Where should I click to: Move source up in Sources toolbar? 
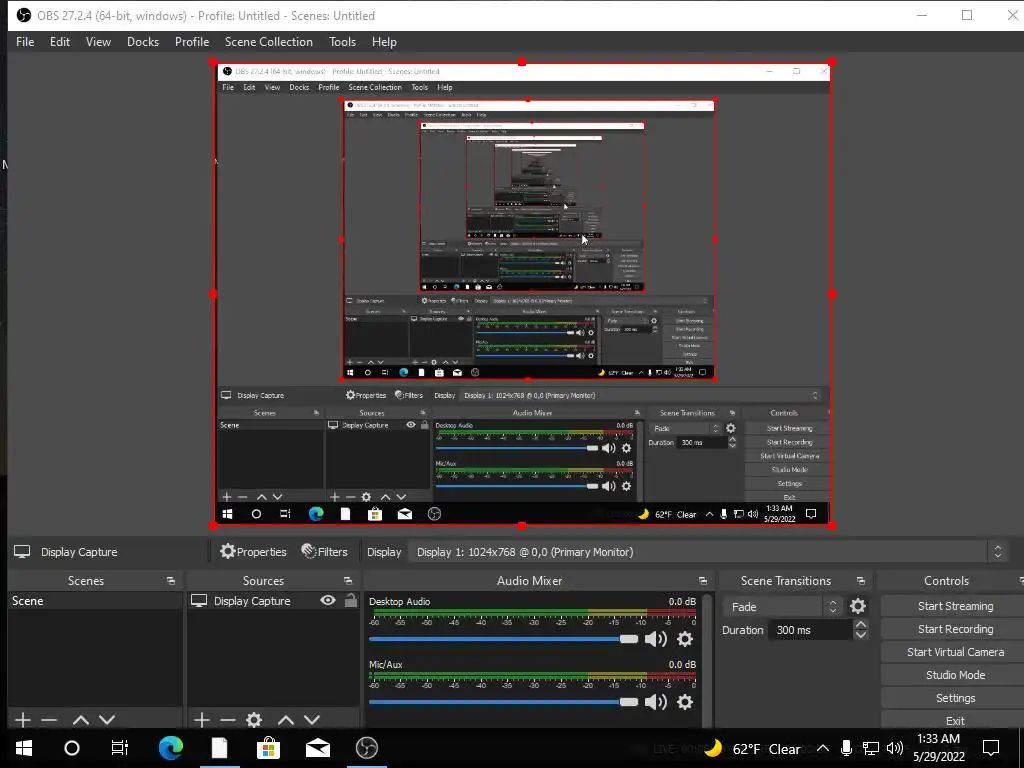point(285,720)
